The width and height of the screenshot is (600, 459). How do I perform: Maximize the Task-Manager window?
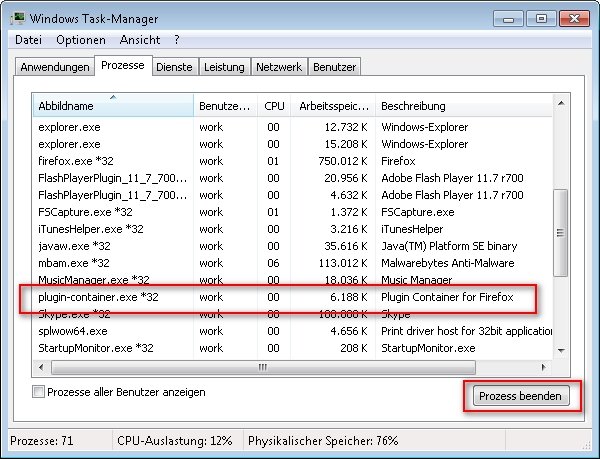point(541,19)
